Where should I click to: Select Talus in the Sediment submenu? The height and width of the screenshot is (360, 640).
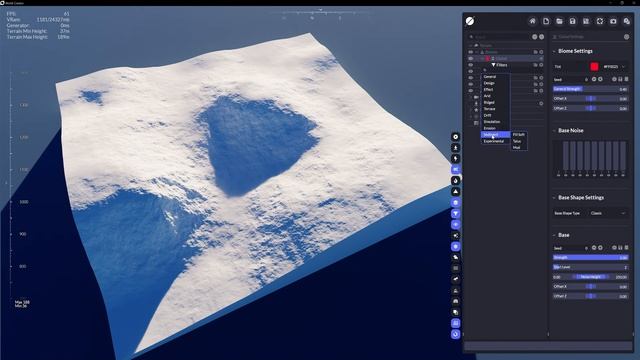click(519, 141)
